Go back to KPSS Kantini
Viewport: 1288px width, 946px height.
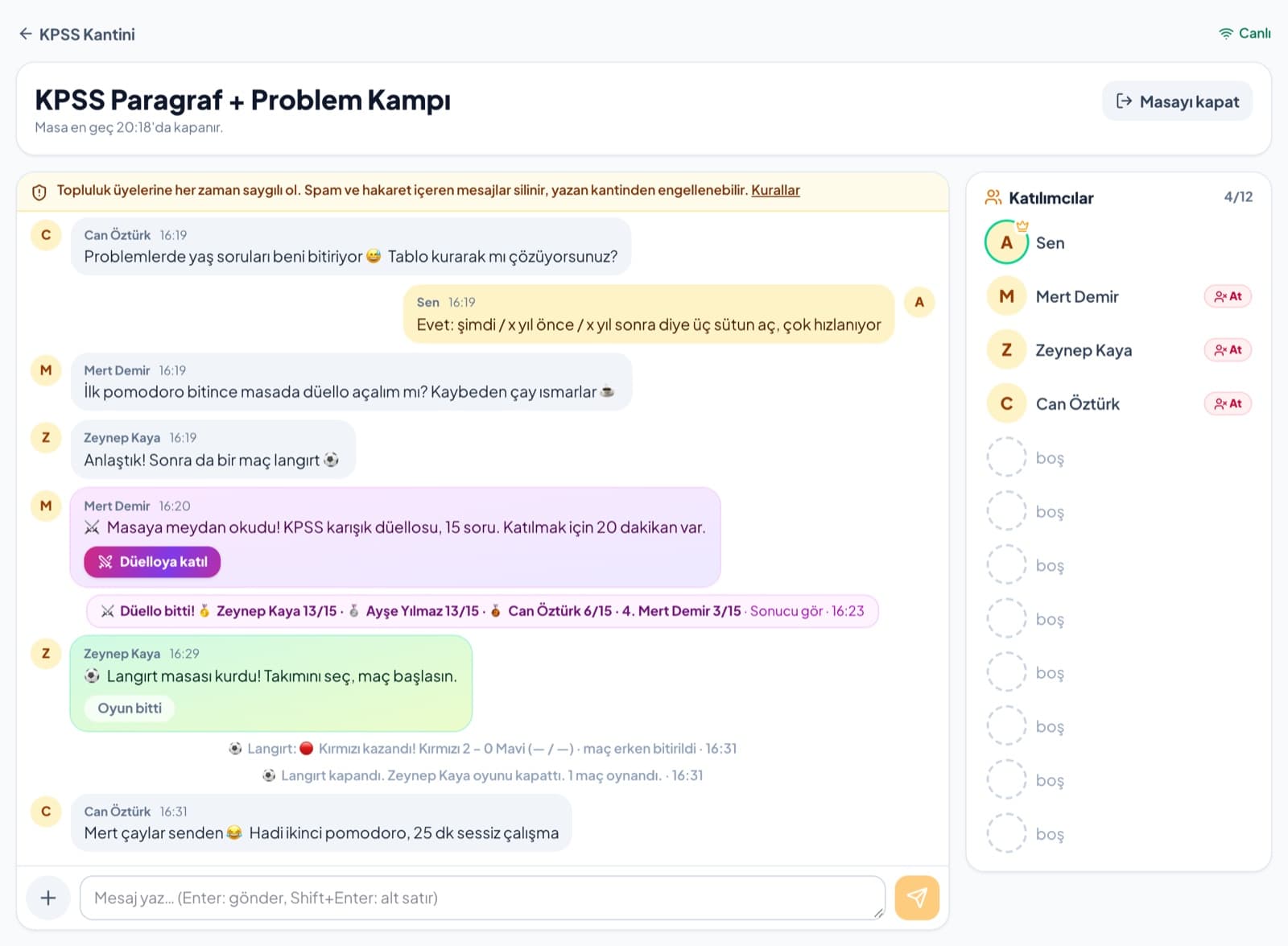76,34
